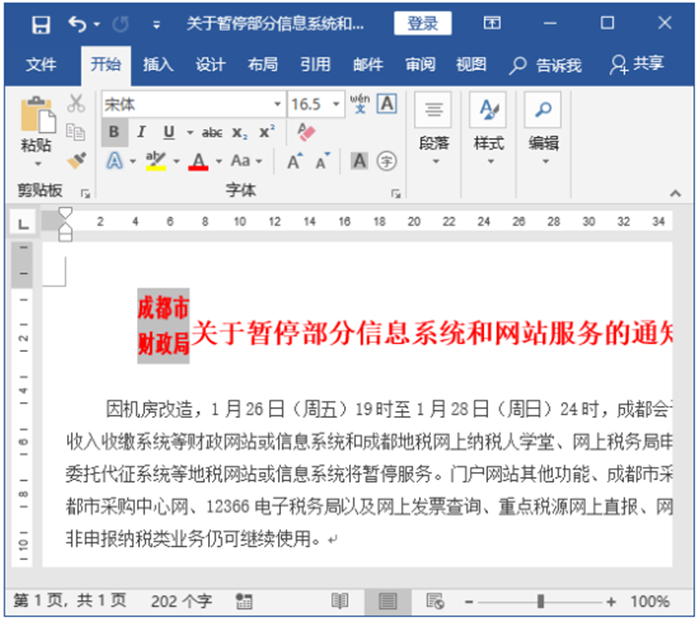Open the 插入 tab
This screenshot has height=622, width=700.
point(158,65)
